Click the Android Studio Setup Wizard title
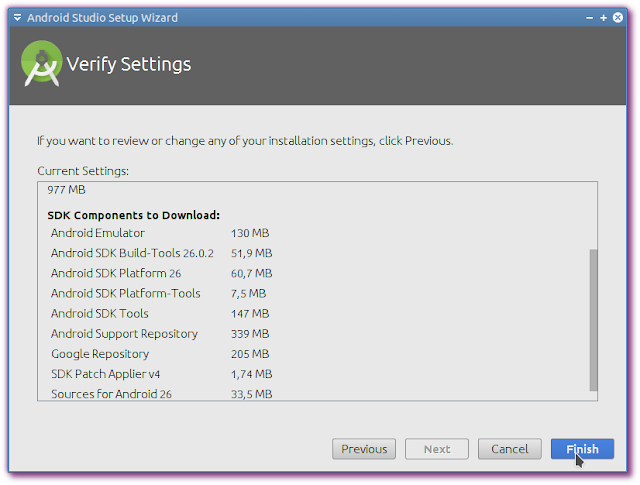 point(102,18)
